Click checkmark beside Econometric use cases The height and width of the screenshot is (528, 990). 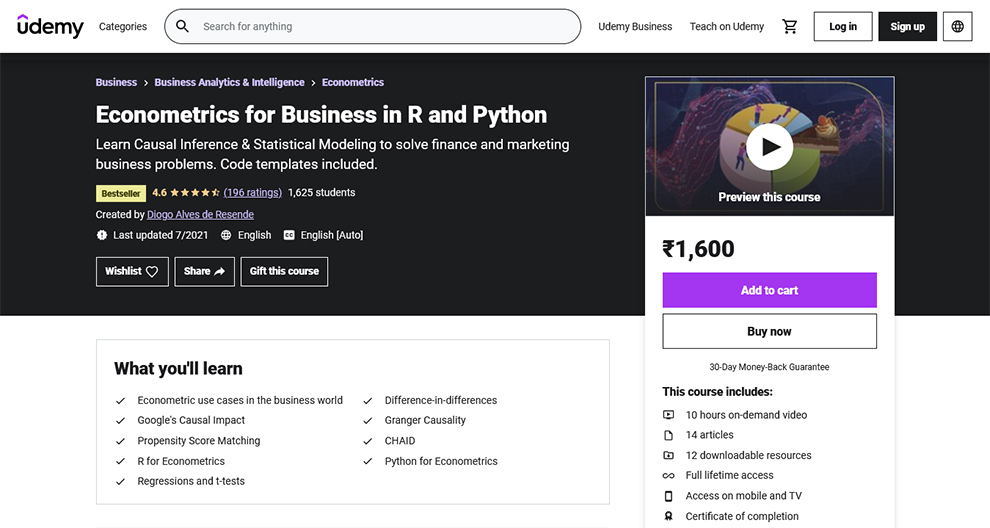(x=120, y=400)
